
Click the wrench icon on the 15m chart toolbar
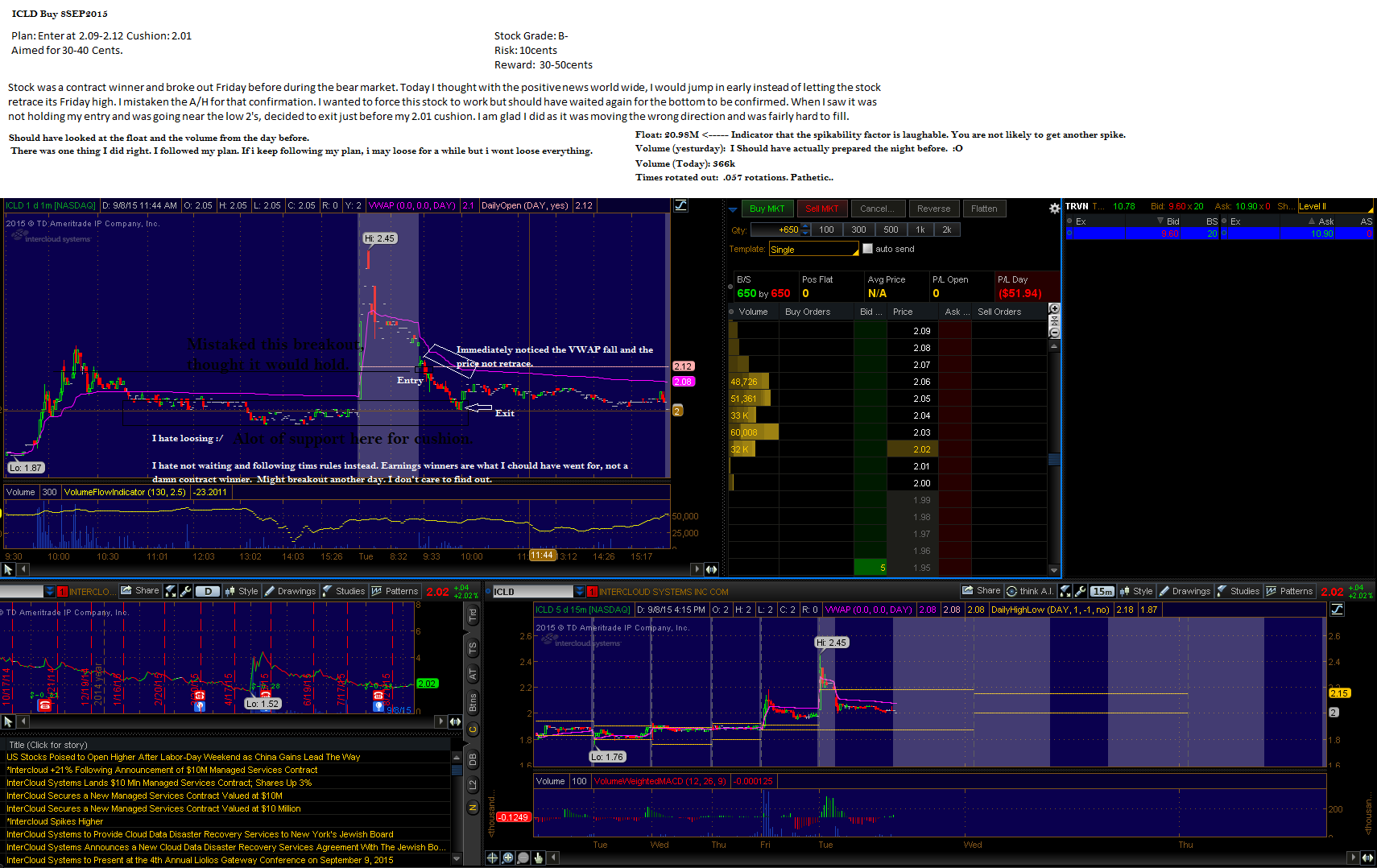click(1081, 591)
